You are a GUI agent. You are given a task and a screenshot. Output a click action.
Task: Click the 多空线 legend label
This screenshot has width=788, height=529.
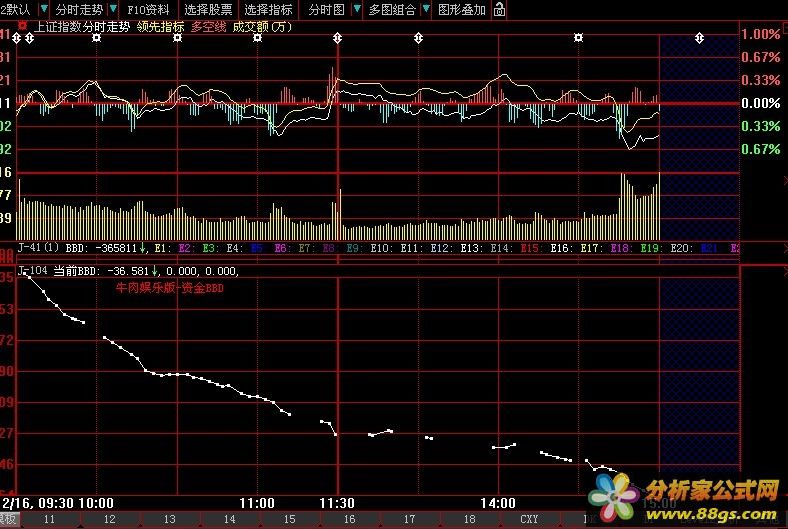pos(209,27)
